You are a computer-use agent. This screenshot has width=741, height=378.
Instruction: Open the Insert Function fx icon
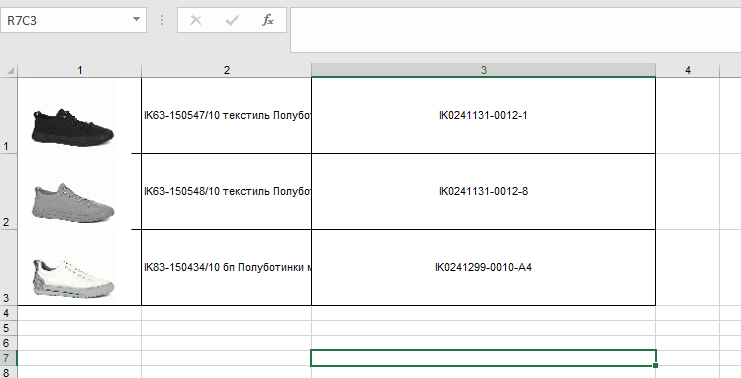[268, 20]
